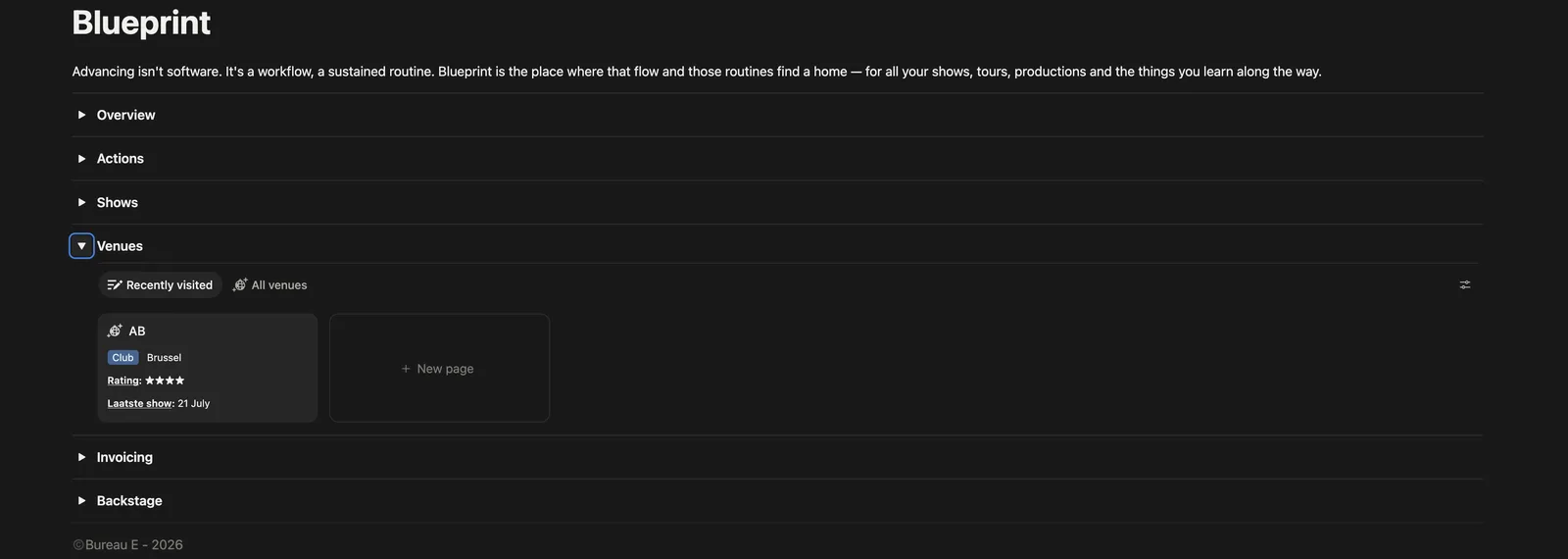
Task: Click the four-star Rating value
Action: click(165, 381)
